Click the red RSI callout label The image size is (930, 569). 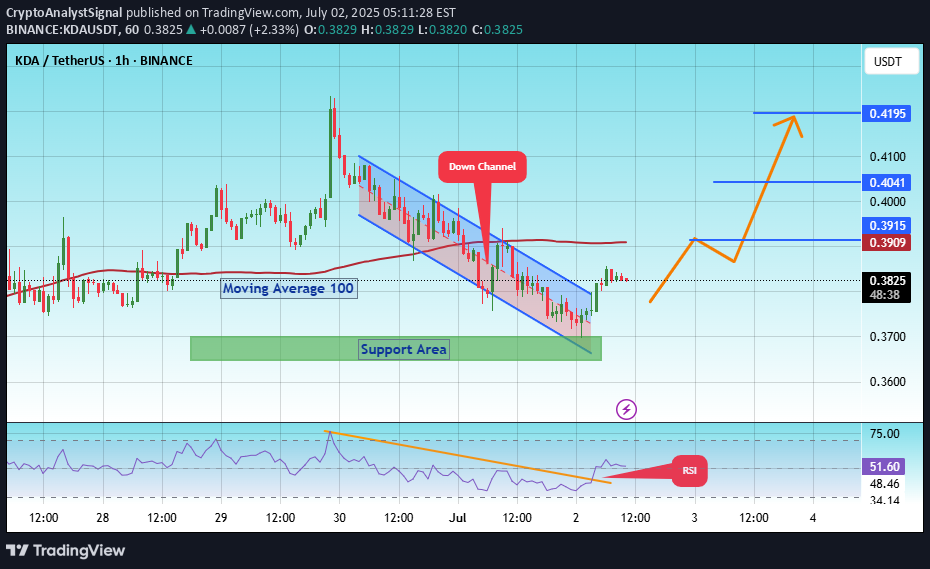(x=689, y=471)
